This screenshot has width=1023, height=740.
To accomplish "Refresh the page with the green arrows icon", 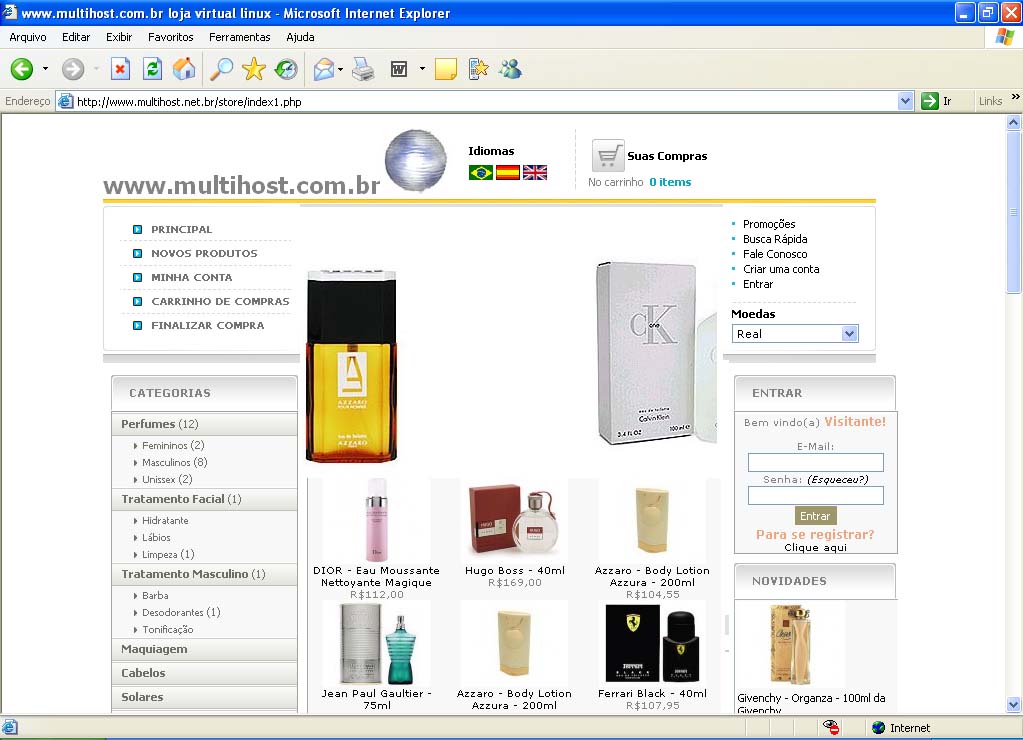I will 153,69.
